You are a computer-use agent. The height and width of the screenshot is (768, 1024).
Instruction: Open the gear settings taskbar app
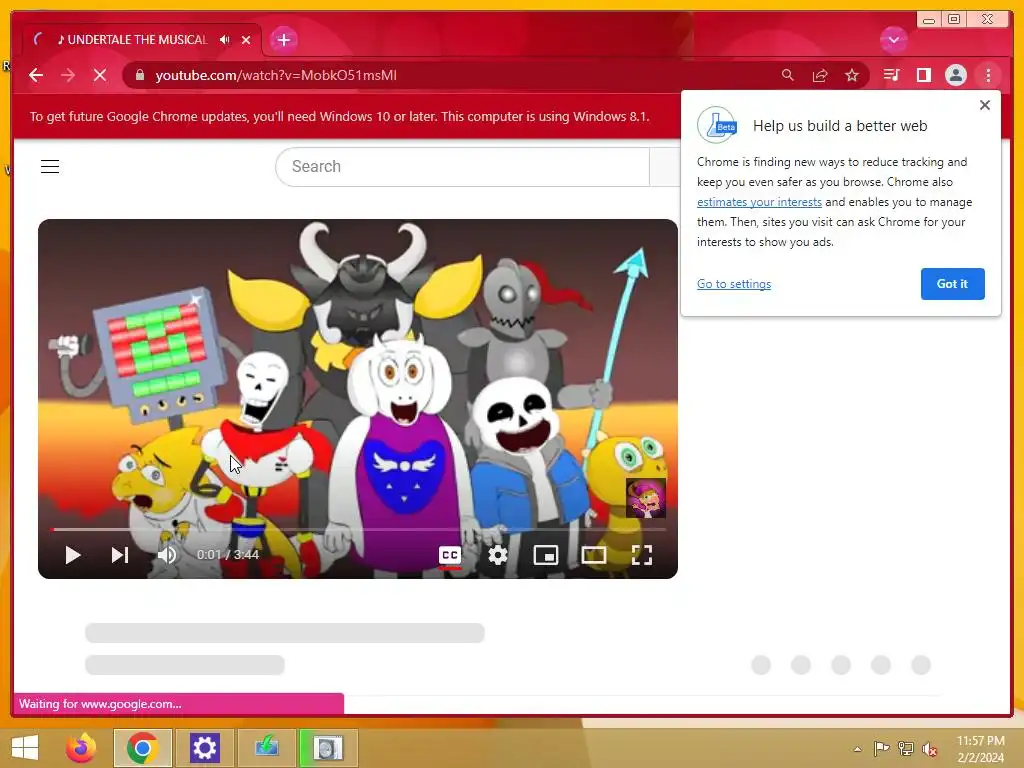point(204,748)
